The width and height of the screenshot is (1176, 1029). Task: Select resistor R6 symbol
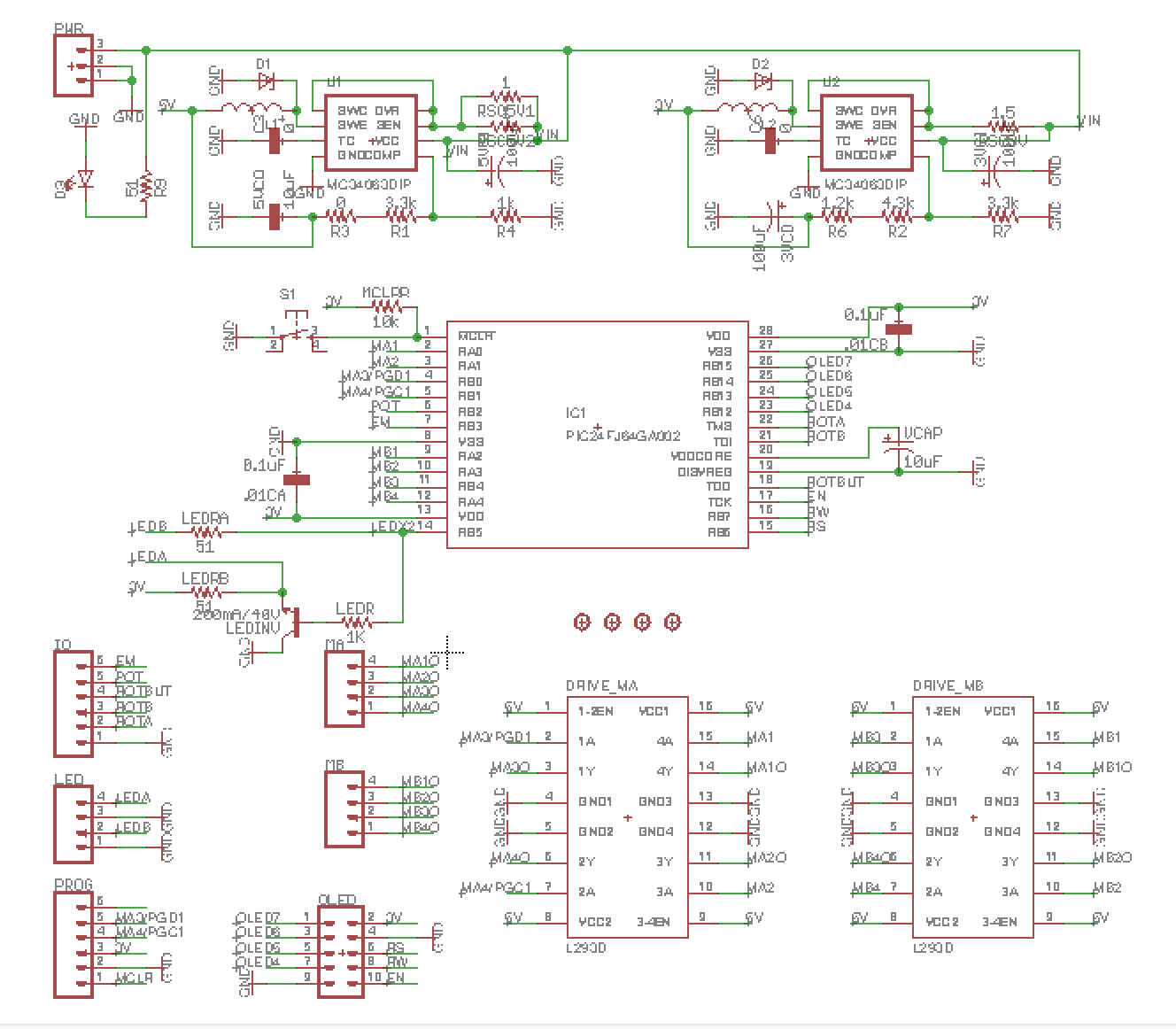click(838, 216)
